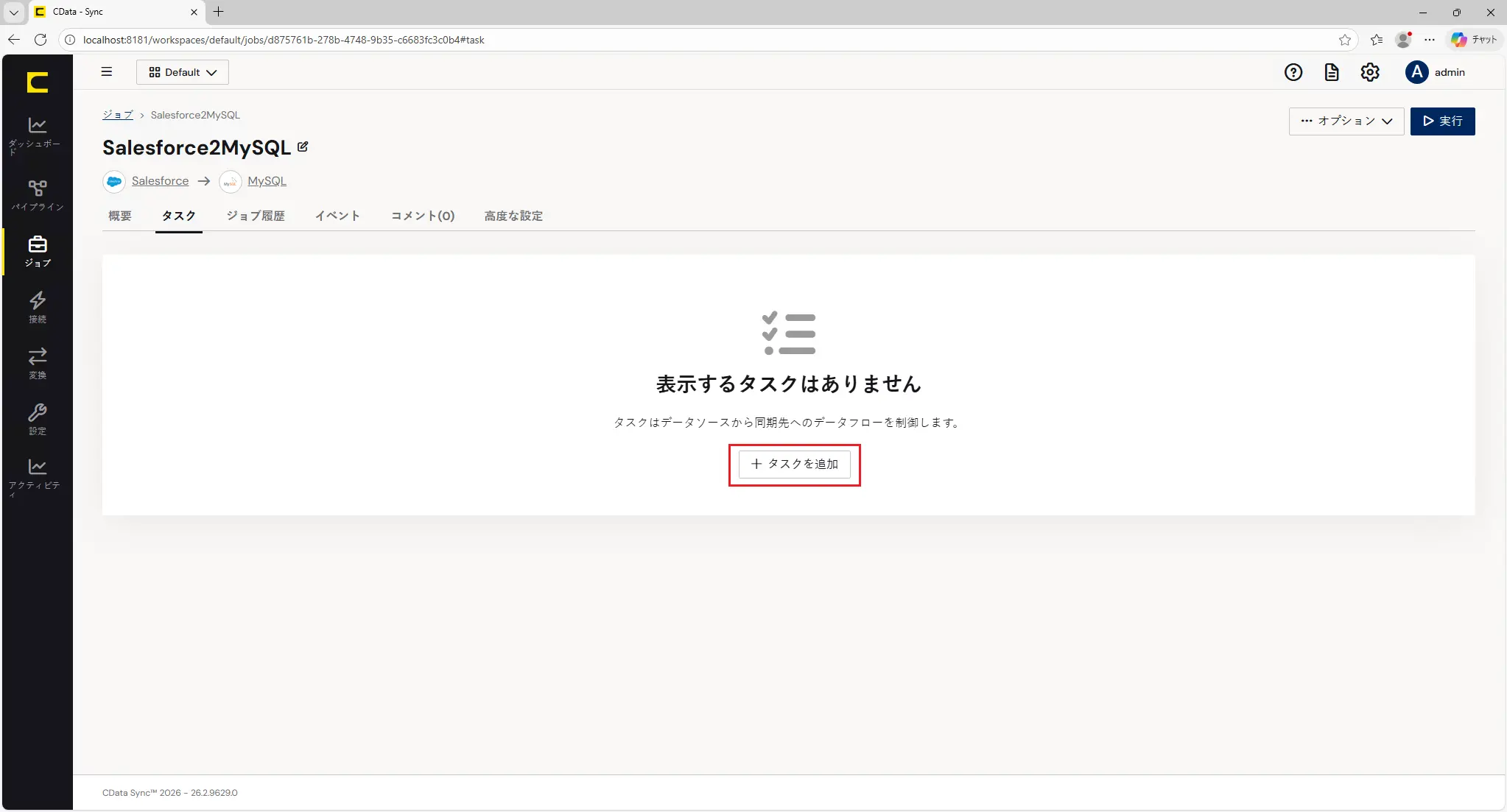Image resolution: width=1507 pixels, height=812 pixels.
Task: Open the Transformations arrows sidebar item
Action: pyautogui.click(x=37, y=363)
